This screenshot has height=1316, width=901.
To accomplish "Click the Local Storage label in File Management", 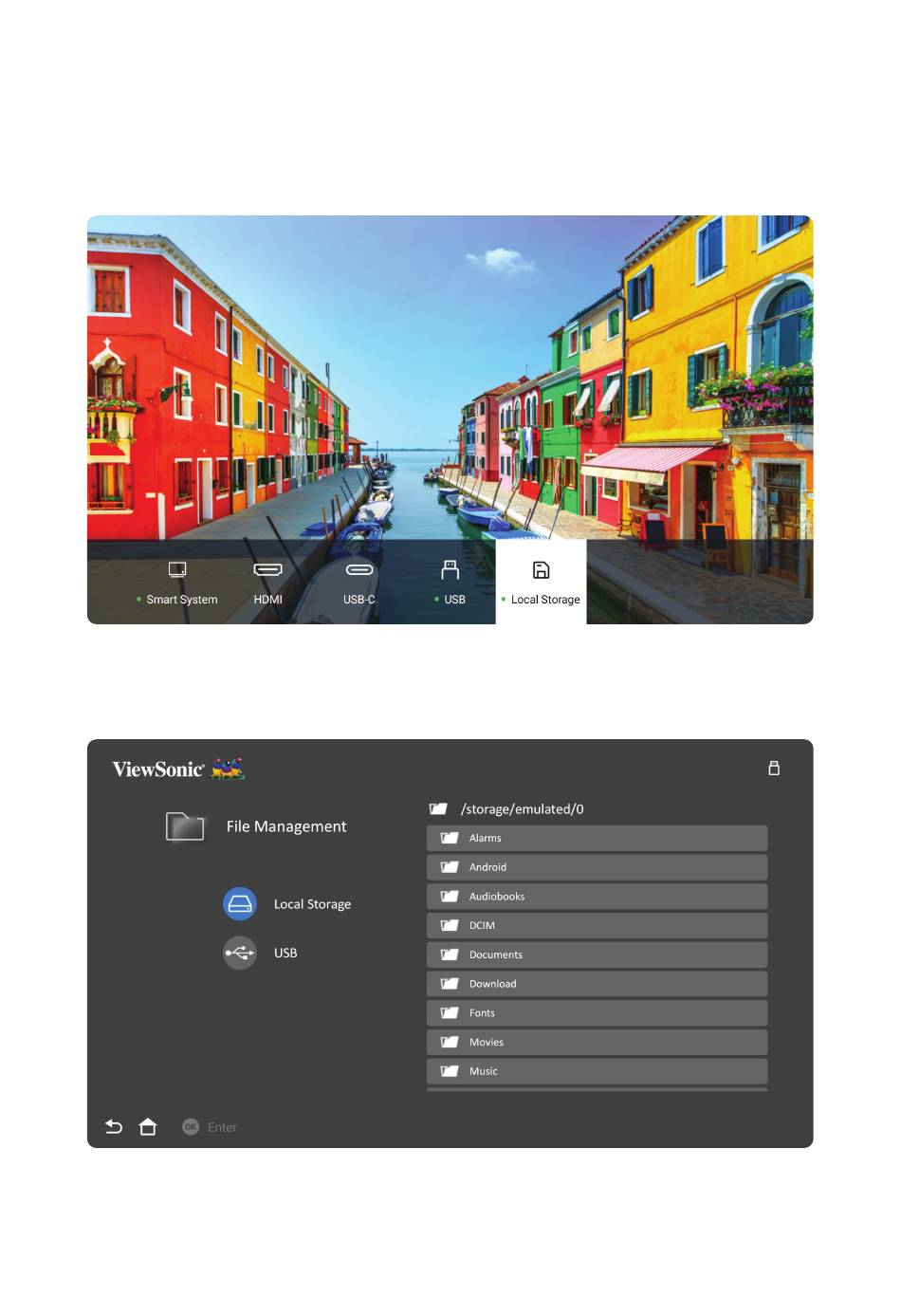I will (x=312, y=904).
